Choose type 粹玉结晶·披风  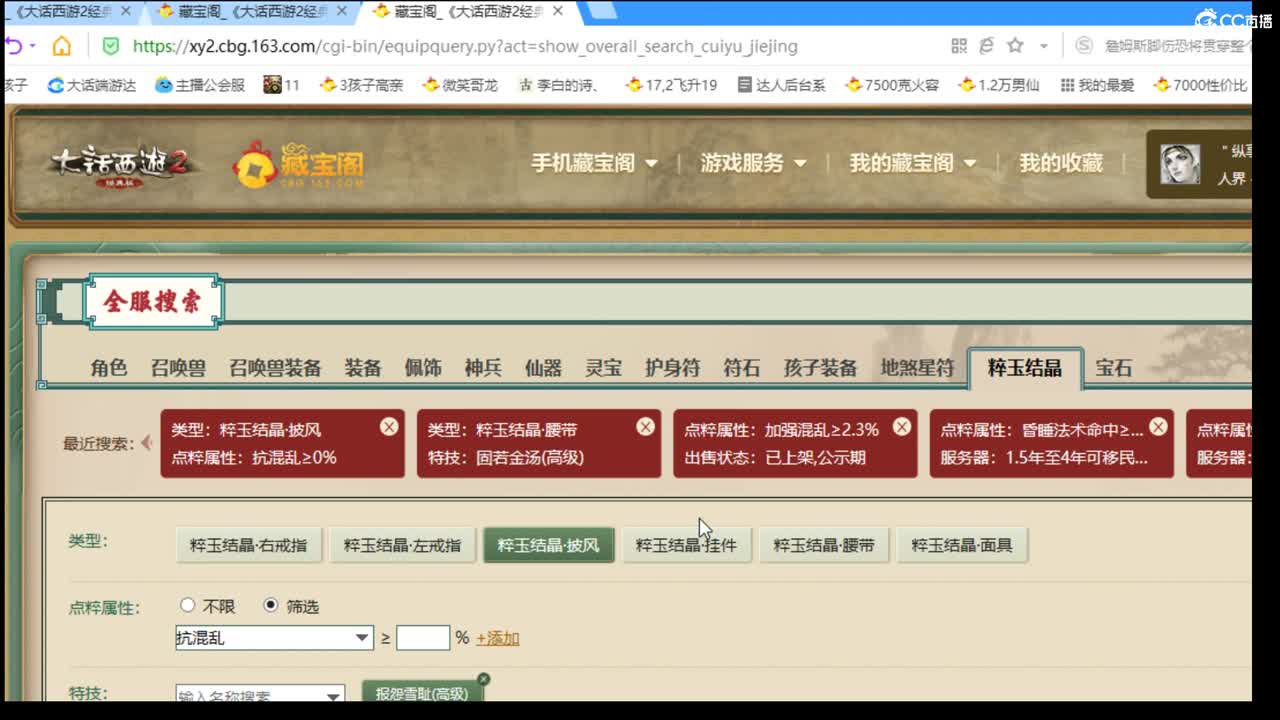pyautogui.click(x=549, y=545)
